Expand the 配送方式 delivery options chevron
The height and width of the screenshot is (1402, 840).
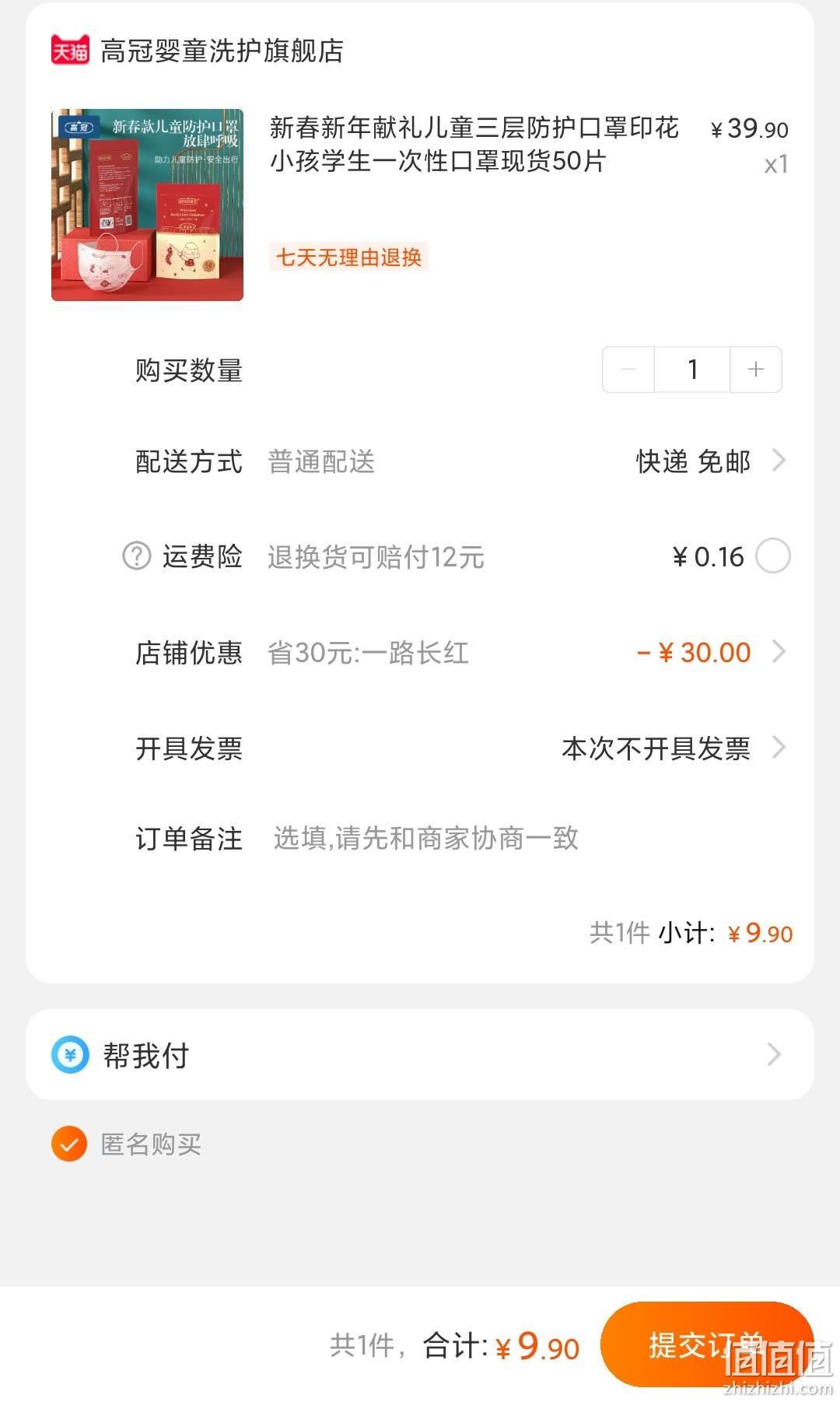(x=779, y=461)
